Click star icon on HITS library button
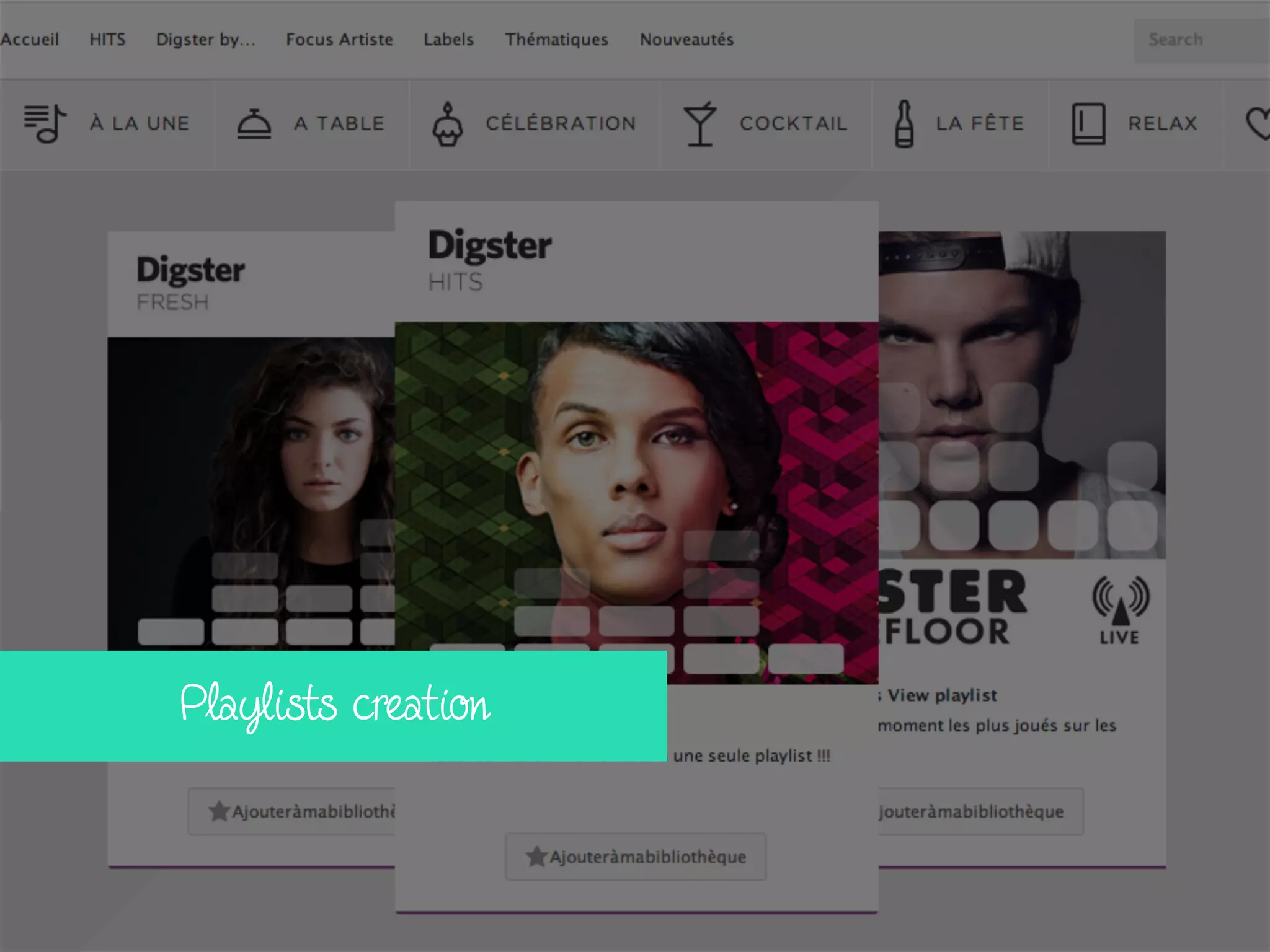 (536, 857)
